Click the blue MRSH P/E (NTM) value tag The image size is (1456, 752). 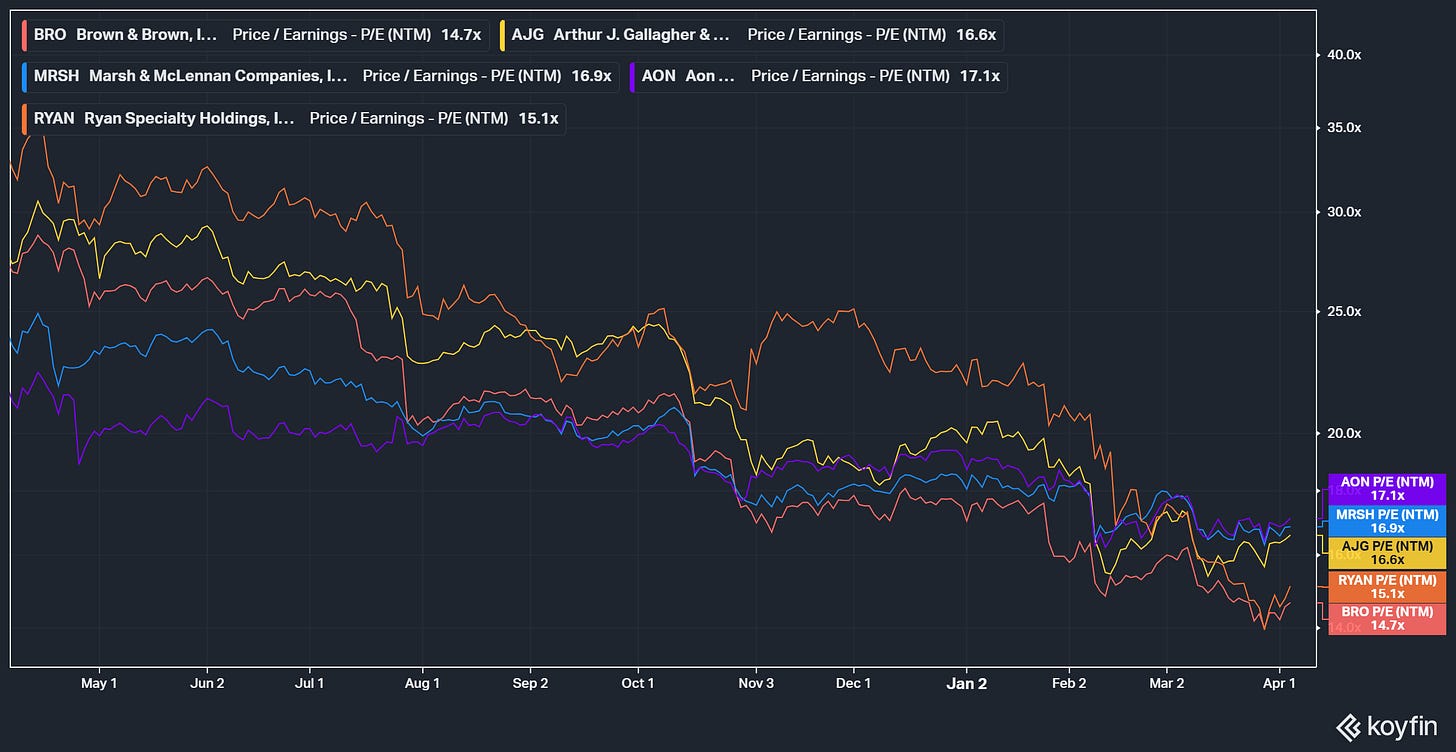(x=1386, y=520)
